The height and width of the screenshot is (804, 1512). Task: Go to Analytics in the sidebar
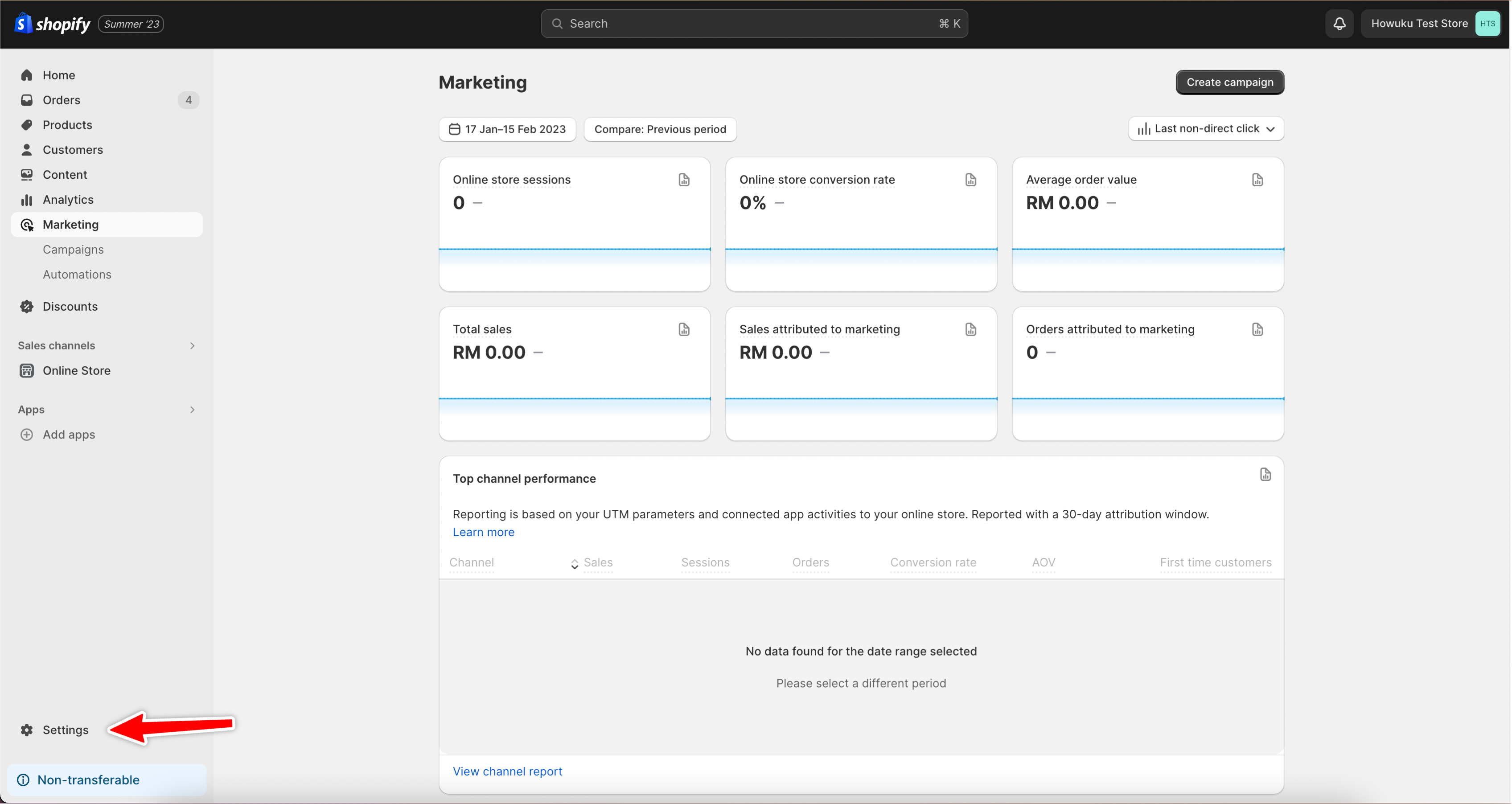68,200
